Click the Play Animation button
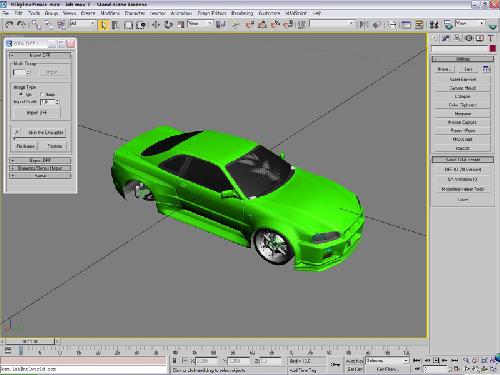This screenshot has height=375, width=500. point(436,360)
